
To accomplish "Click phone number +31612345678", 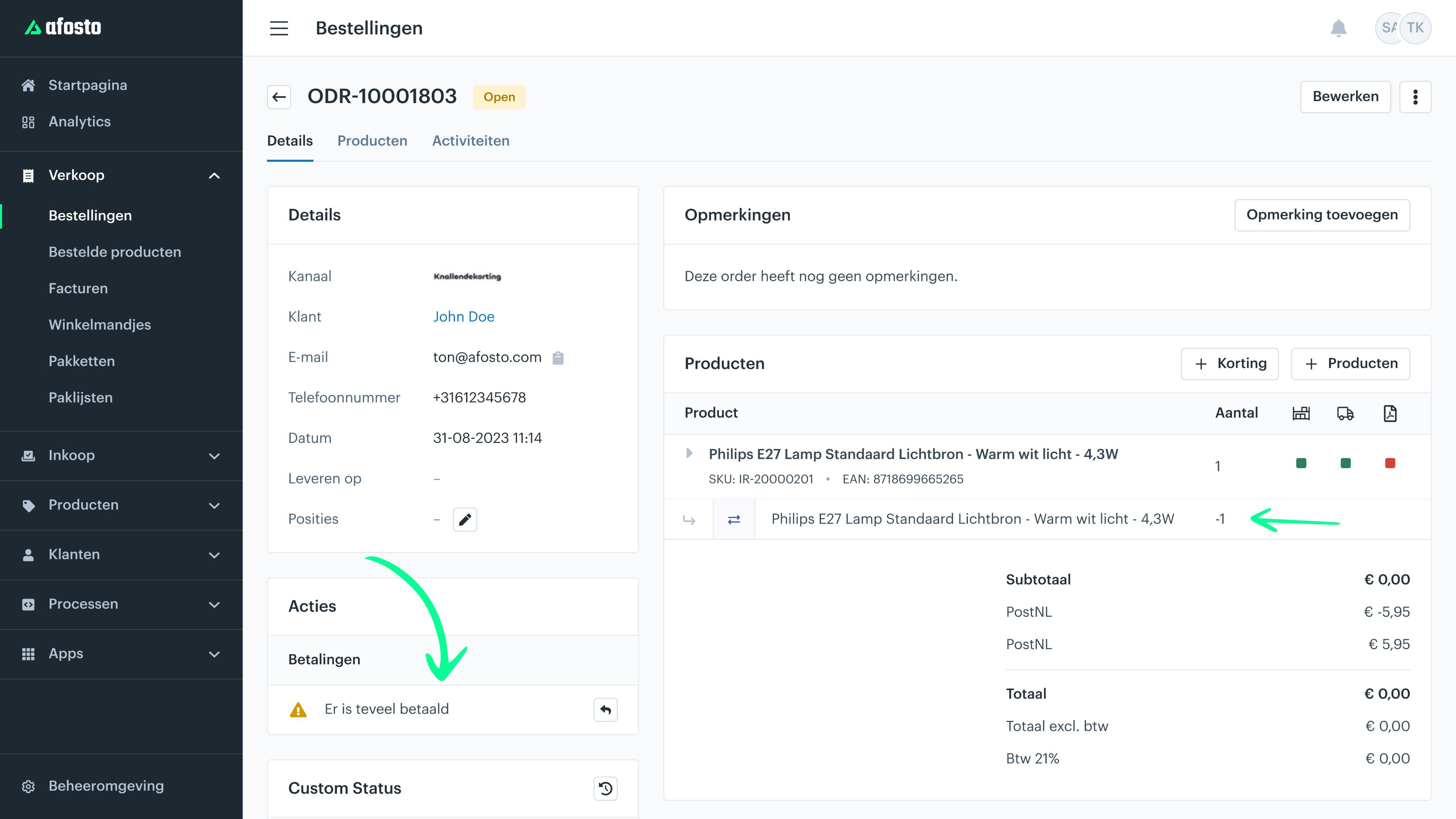I will [479, 398].
